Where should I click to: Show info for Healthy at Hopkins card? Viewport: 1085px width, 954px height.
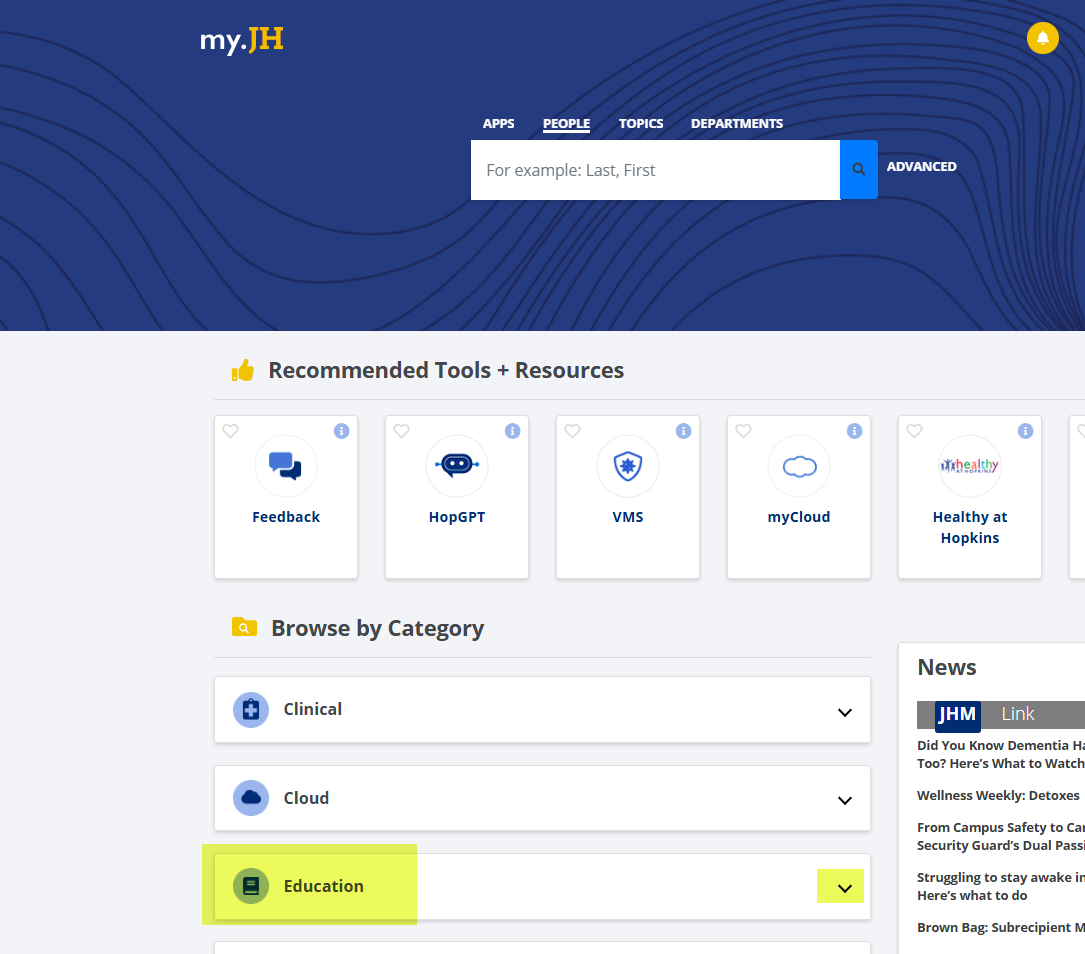point(1025,431)
